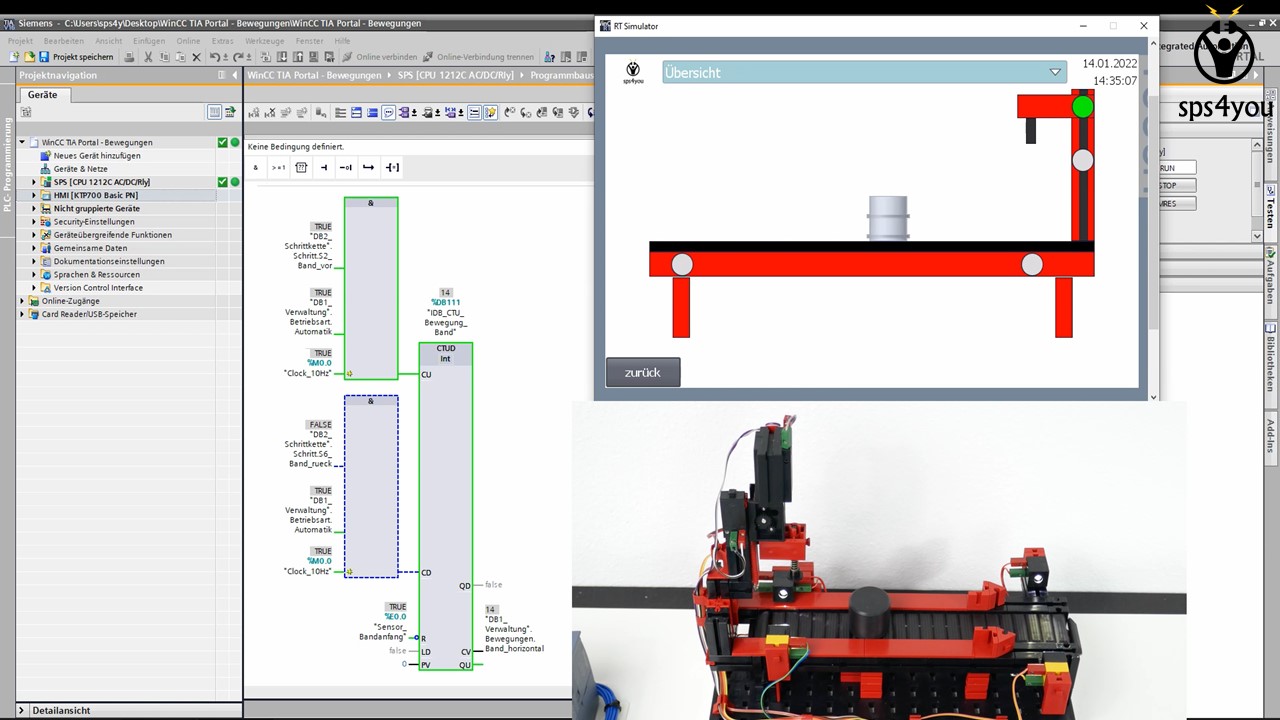This screenshot has height=720, width=1280.
Task: Click the scissors cut icon in toolbar
Action: [148, 57]
